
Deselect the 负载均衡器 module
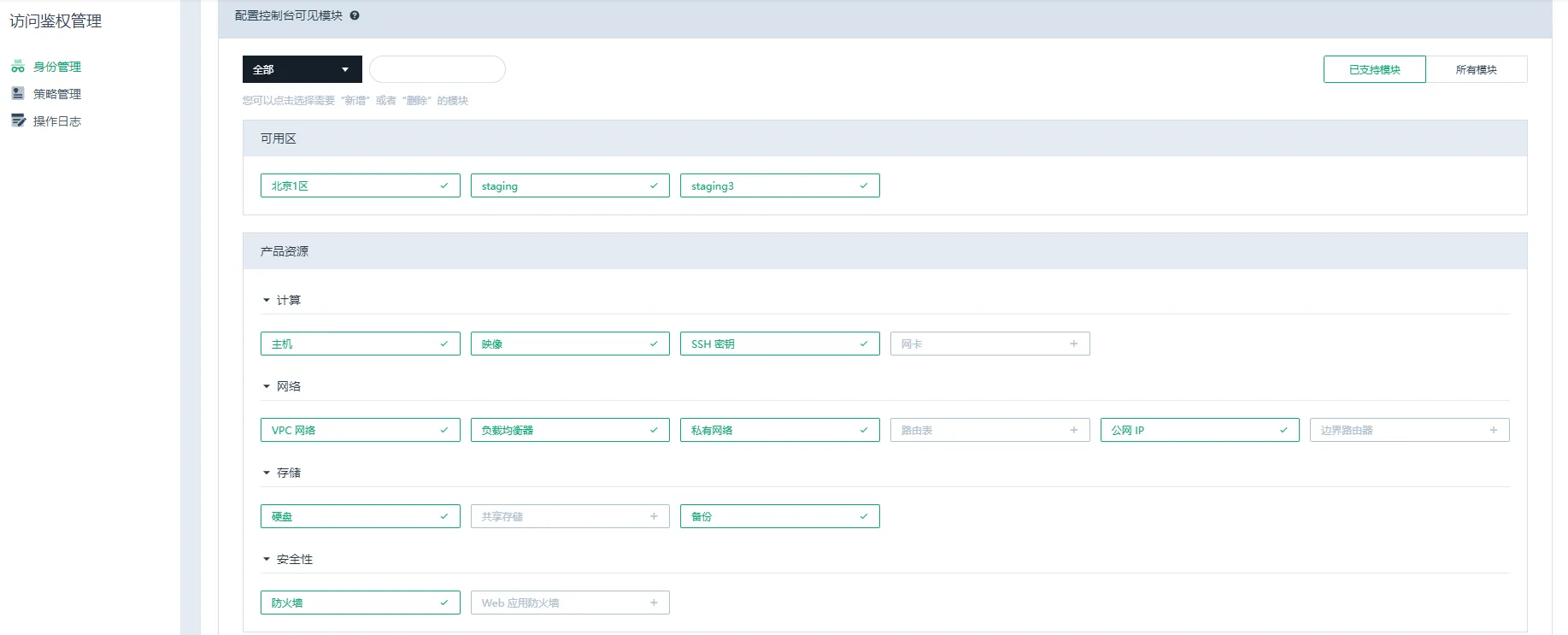tap(570, 430)
